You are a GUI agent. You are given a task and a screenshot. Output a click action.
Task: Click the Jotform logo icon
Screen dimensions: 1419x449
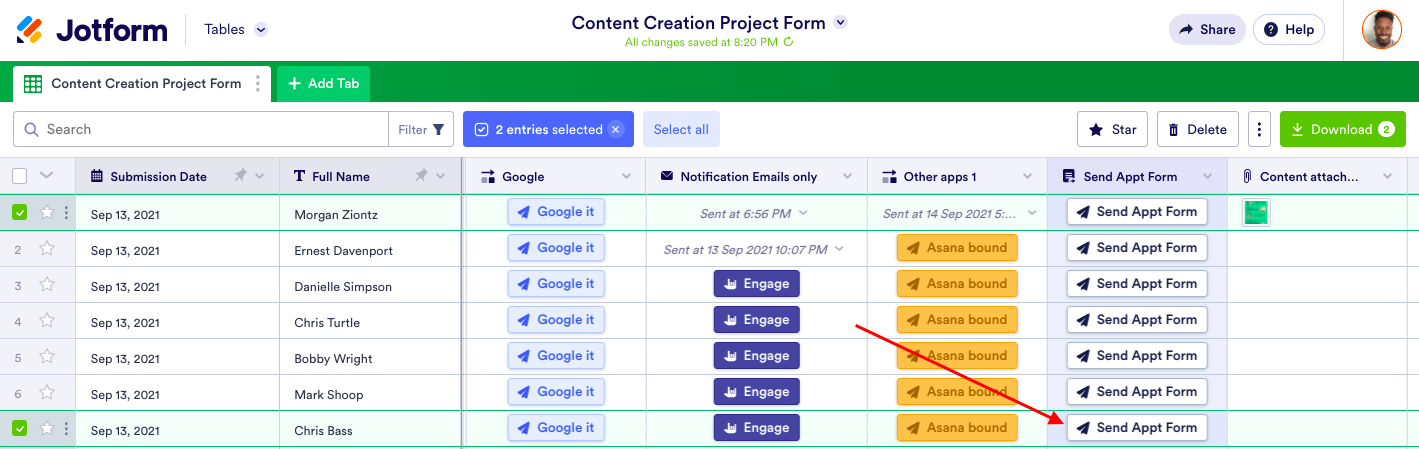click(30, 30)
